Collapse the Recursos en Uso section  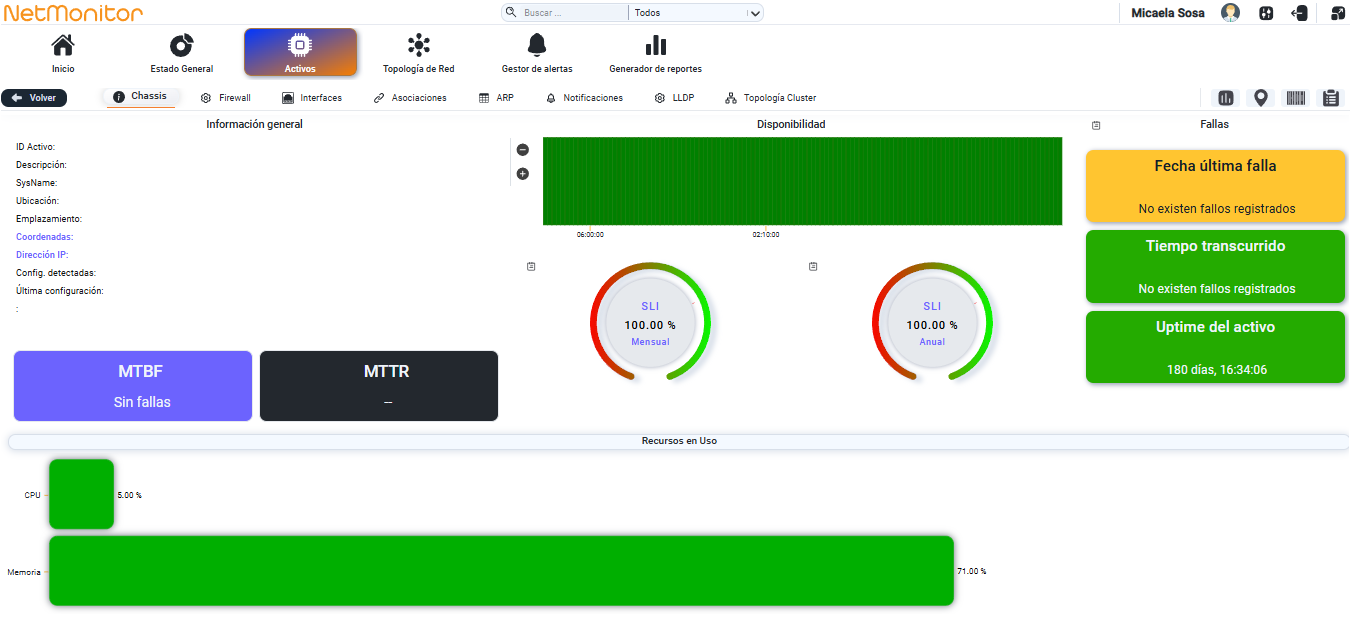point(679,441)
